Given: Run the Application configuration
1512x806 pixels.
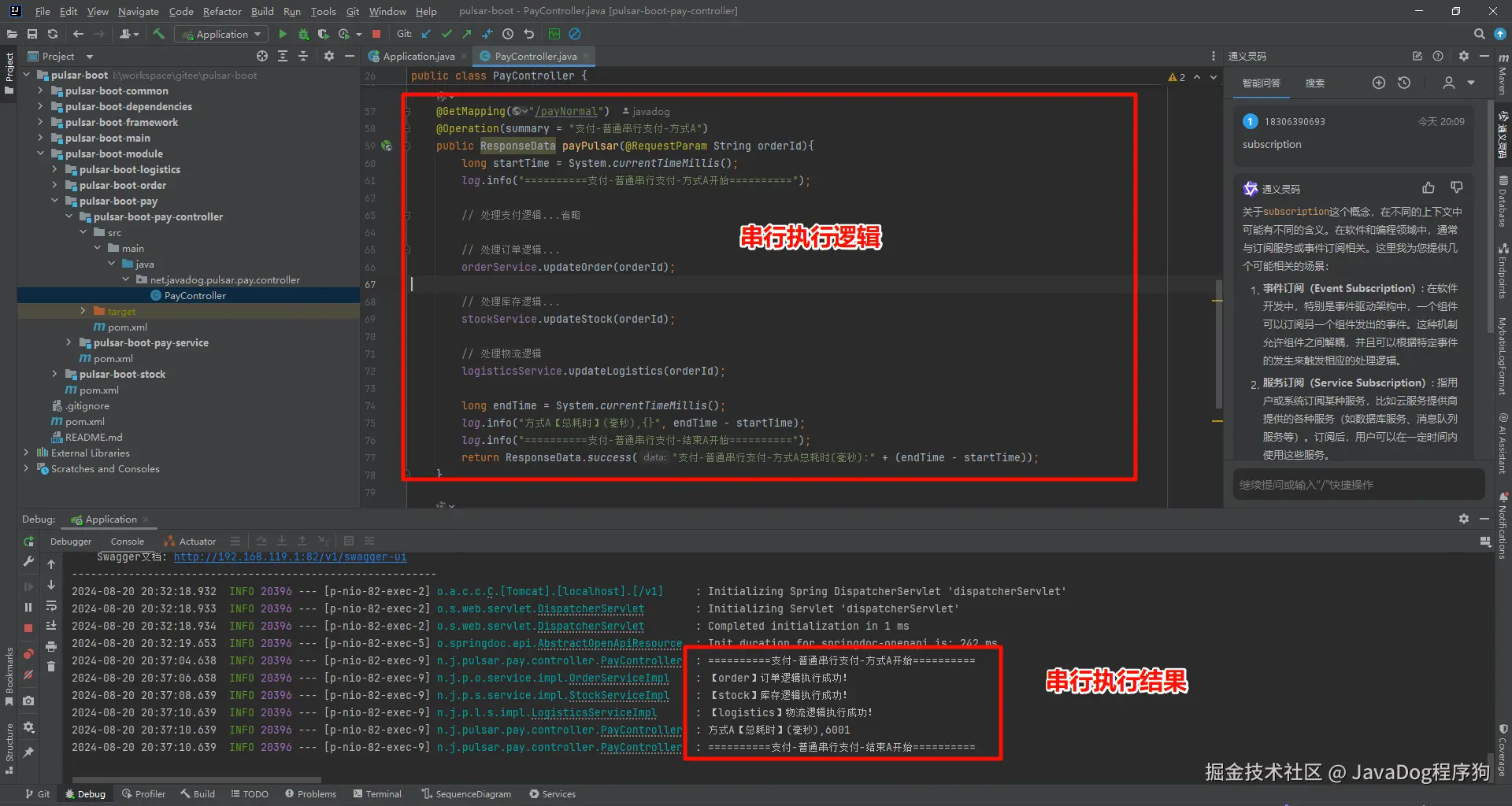Looking at the screenshot, I should click(283, 34).
